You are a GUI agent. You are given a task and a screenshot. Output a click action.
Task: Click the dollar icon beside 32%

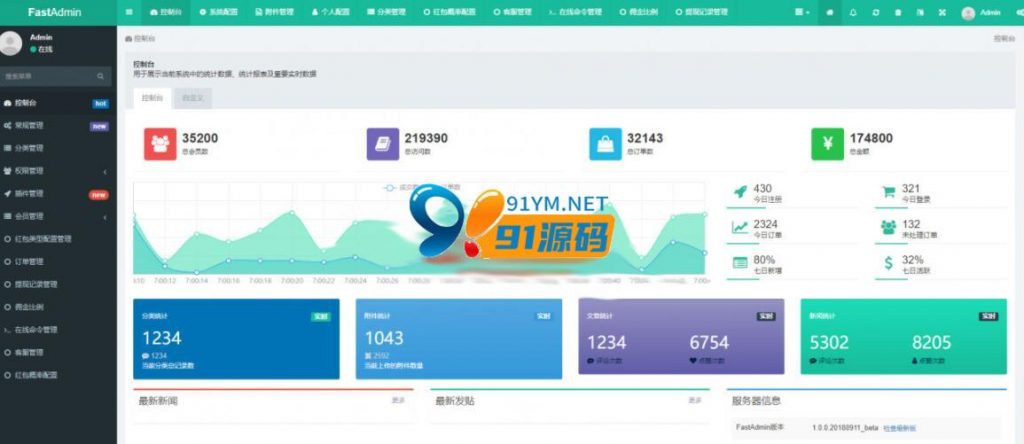coord(888,262)
